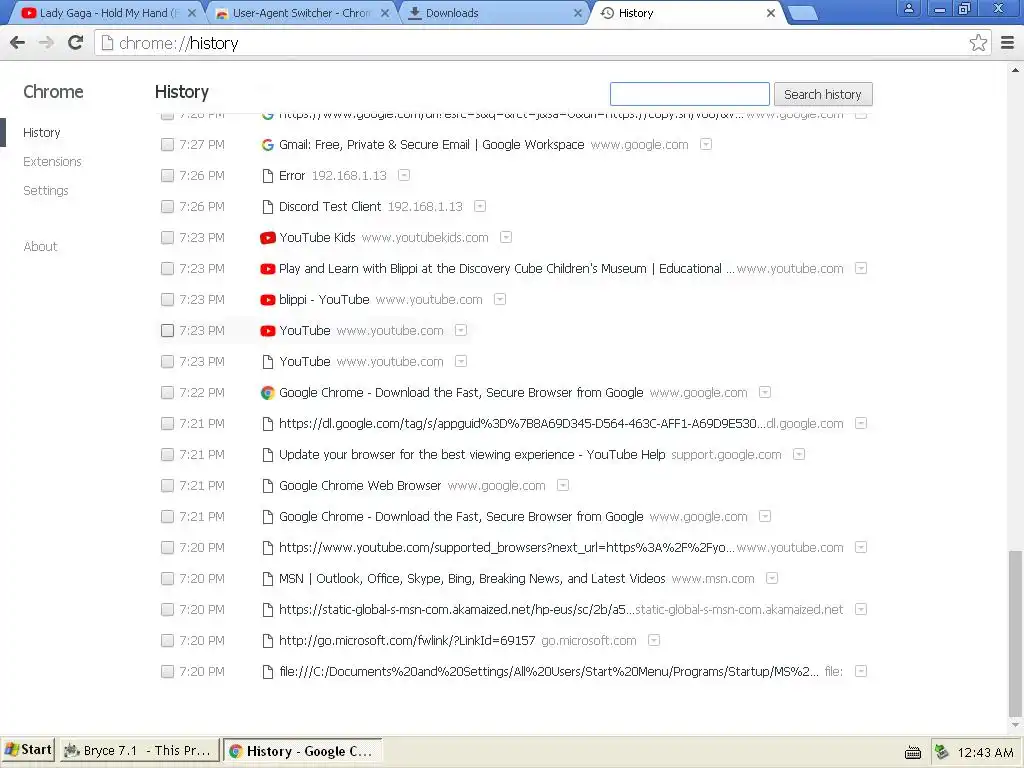Click the Google favicon beside Gmail entry
The image size is (1024, 768).
pyautogui.click(x=267, y=145)
